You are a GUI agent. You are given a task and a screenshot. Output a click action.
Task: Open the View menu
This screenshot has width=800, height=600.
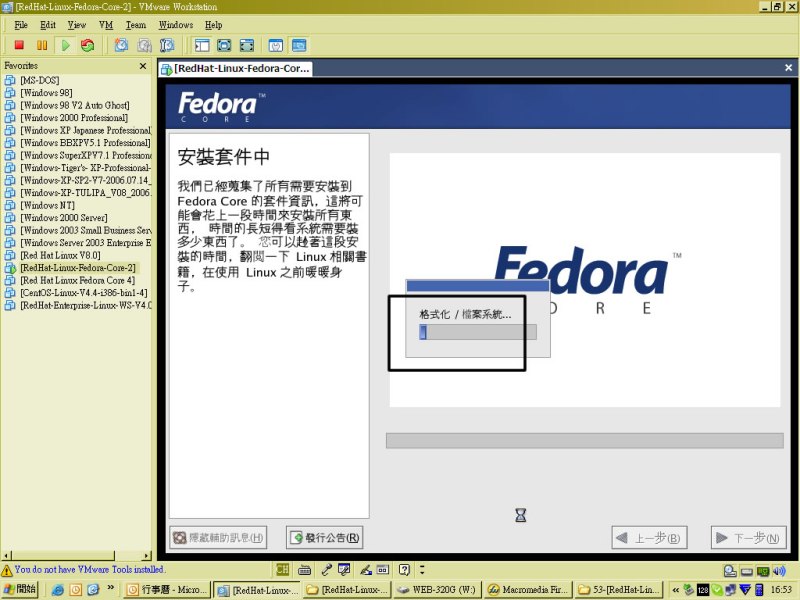(x=77, y=25)
